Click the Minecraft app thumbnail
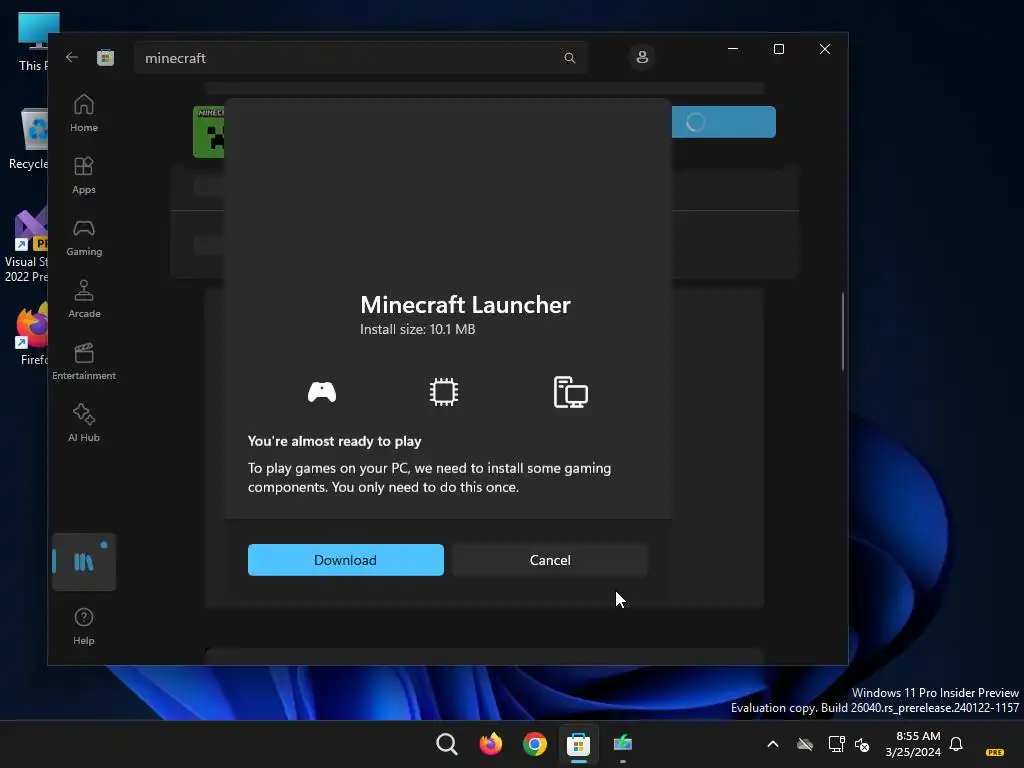The height and width of the screenshot is (768, 1024). tap(209, 132)
